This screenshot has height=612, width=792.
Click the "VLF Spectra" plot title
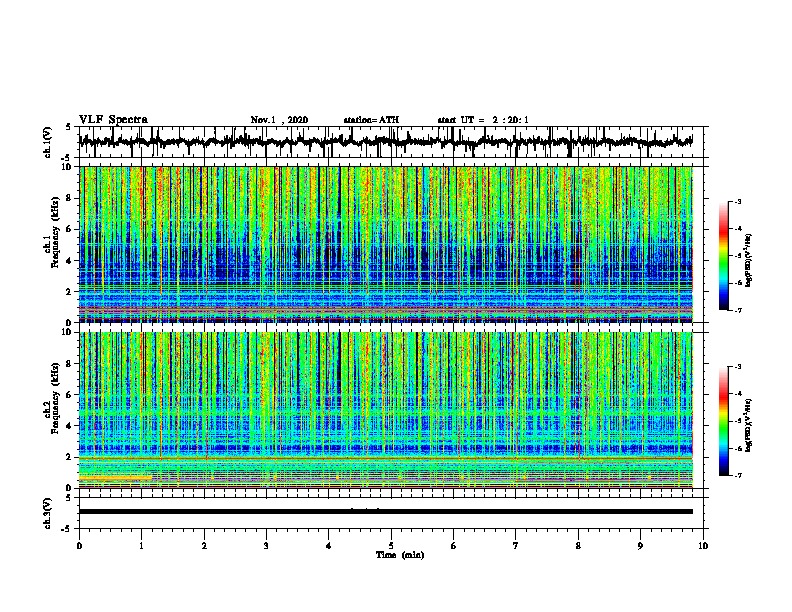[x=113, y=120]
